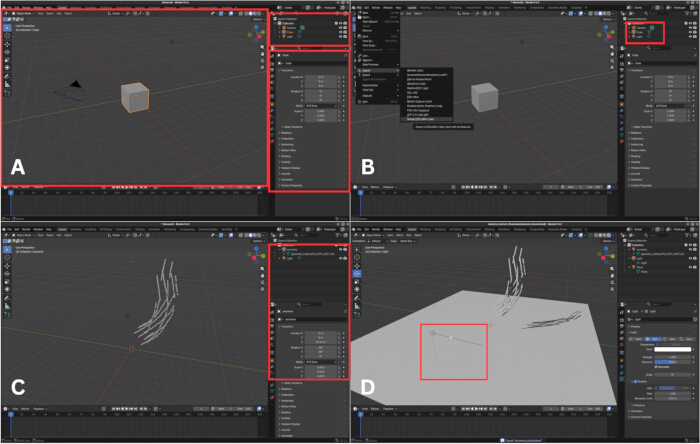Select the Scale tool in panel A

pos(7,59)
